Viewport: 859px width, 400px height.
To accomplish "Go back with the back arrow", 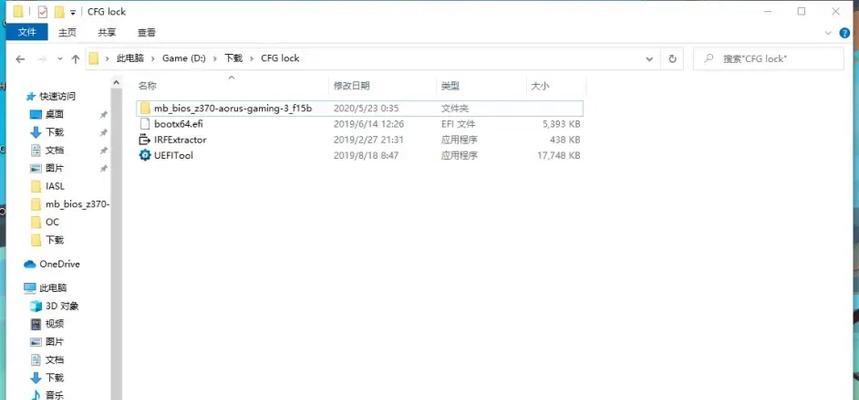I will pos(20,59).
